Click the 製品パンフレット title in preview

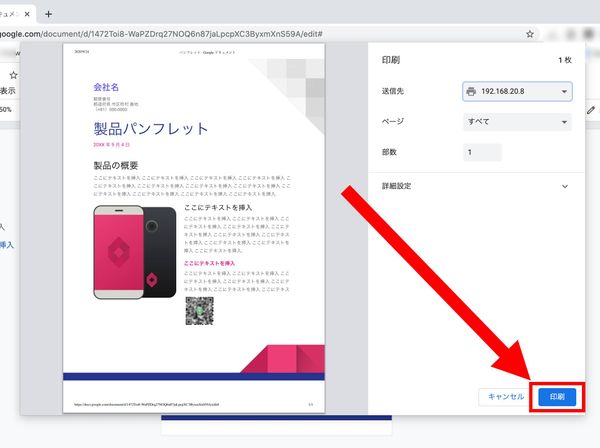click(151, 129)
